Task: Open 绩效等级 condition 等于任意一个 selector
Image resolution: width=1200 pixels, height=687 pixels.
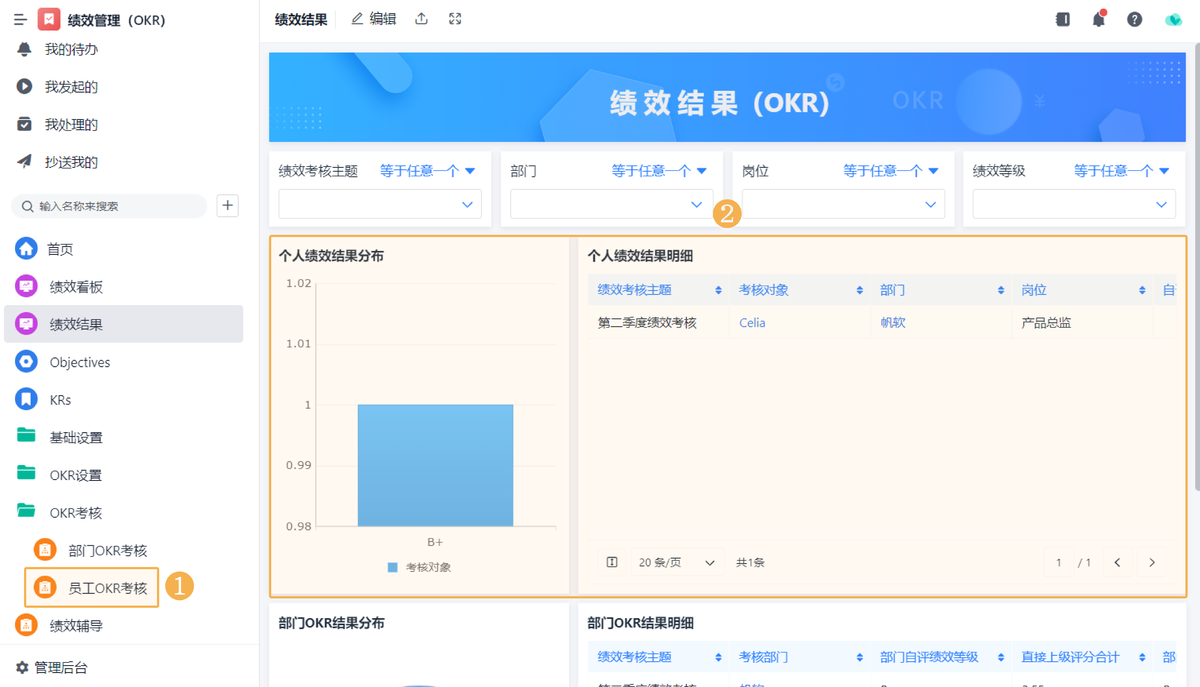Action: pyautogui.click(x=1121, y=171)
